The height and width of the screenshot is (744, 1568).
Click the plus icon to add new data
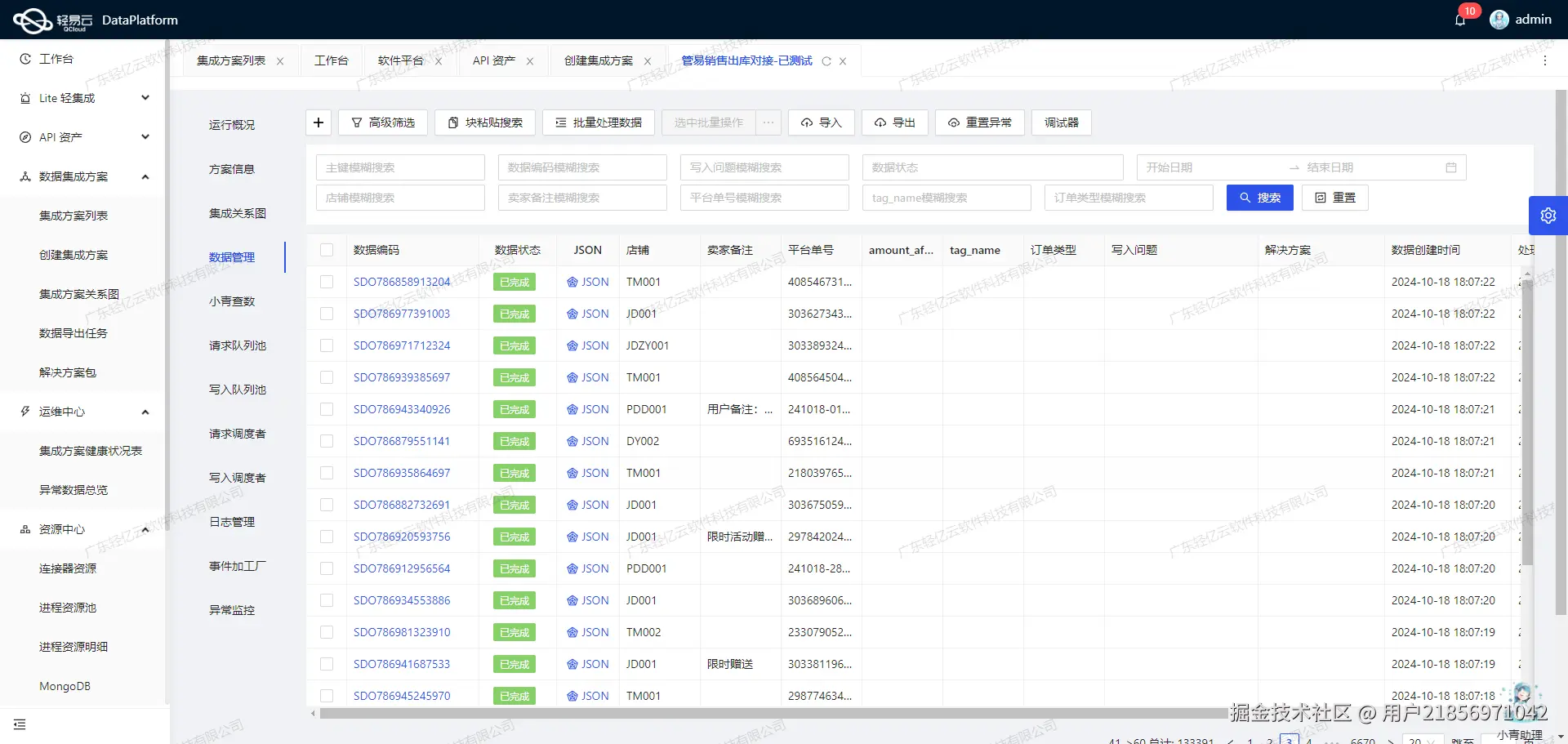click(x=318, y=123)
